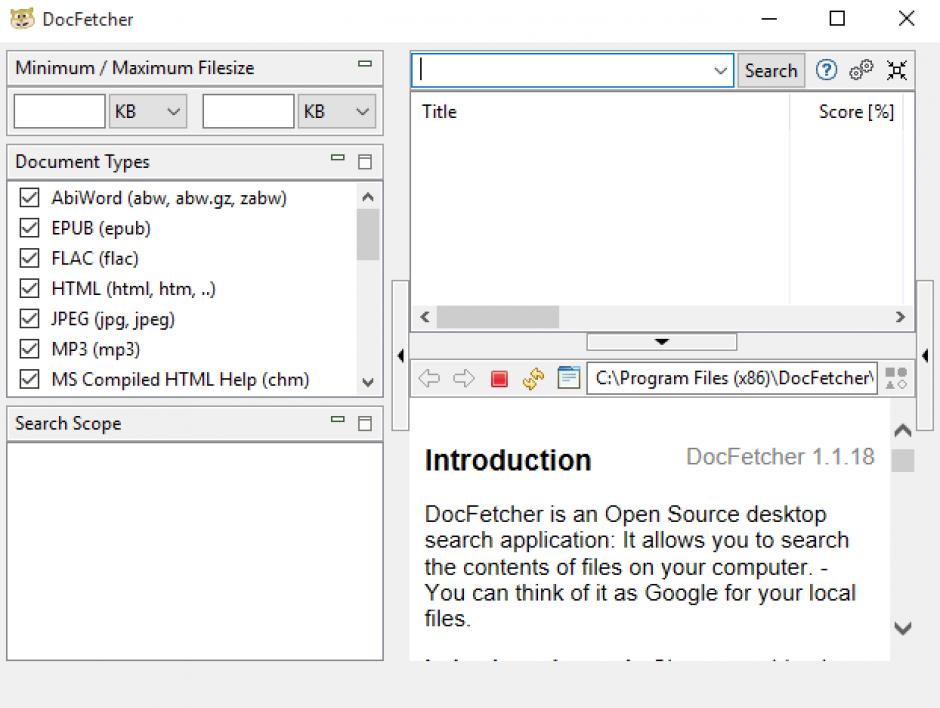Click the red stop loading icon
940x708 pixels.
pos(499,379)
